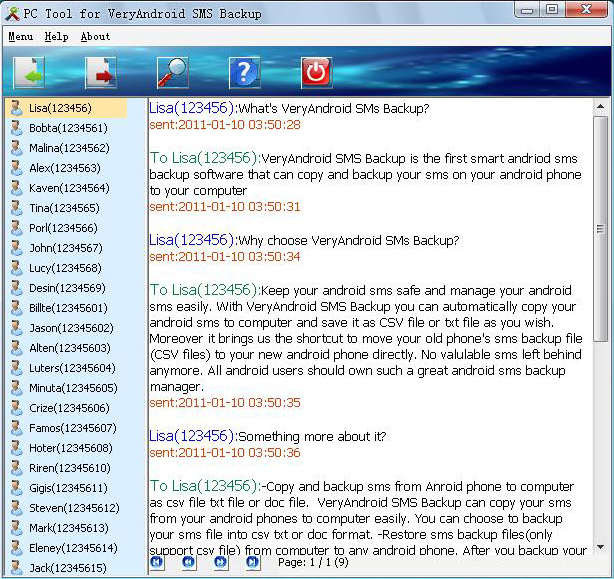This screenshot has width=614, height=579.
Task: Click the scrollbar down arrow in message pane
Action: click(600, 547)
